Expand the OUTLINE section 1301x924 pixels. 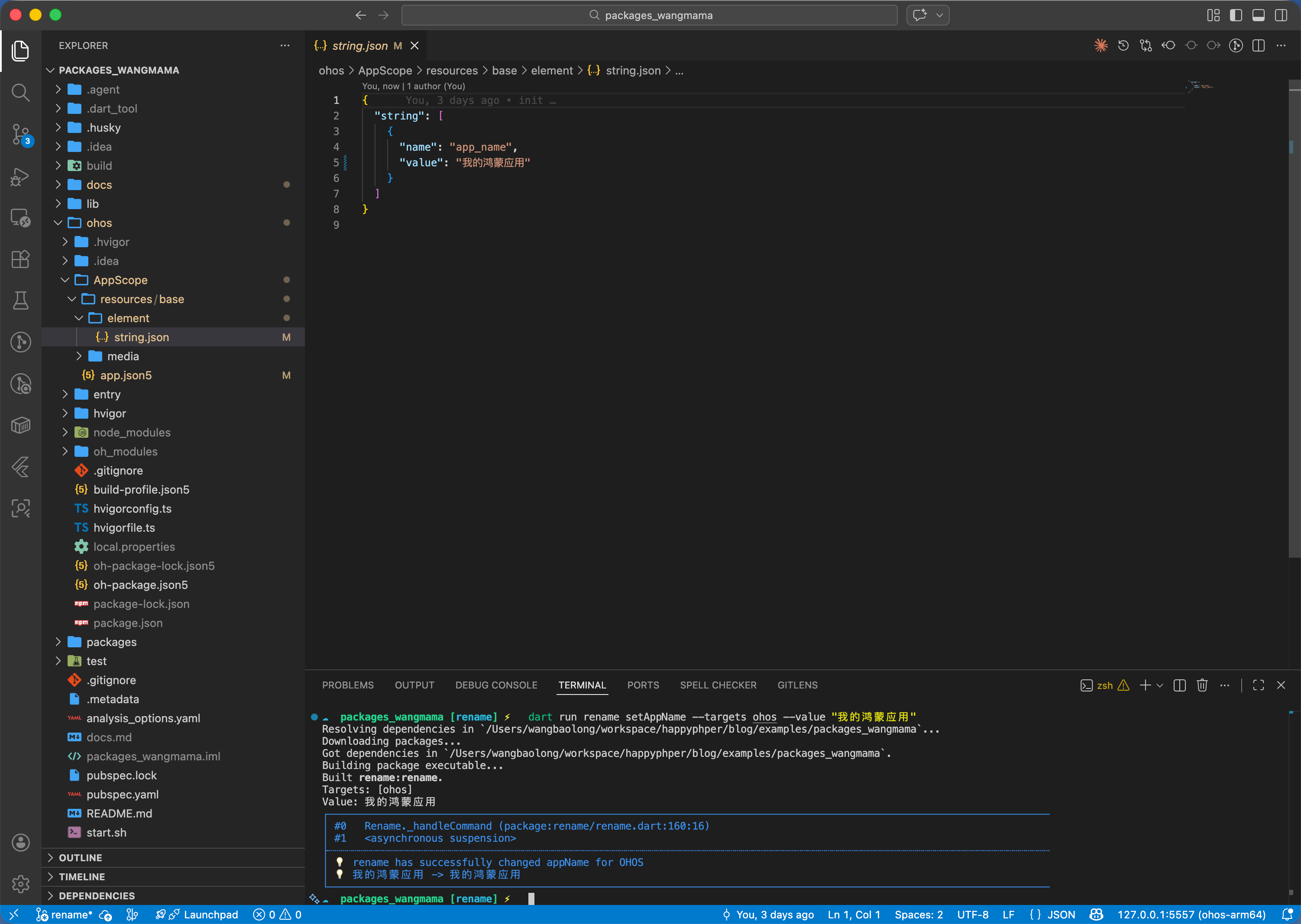(80, 857)
